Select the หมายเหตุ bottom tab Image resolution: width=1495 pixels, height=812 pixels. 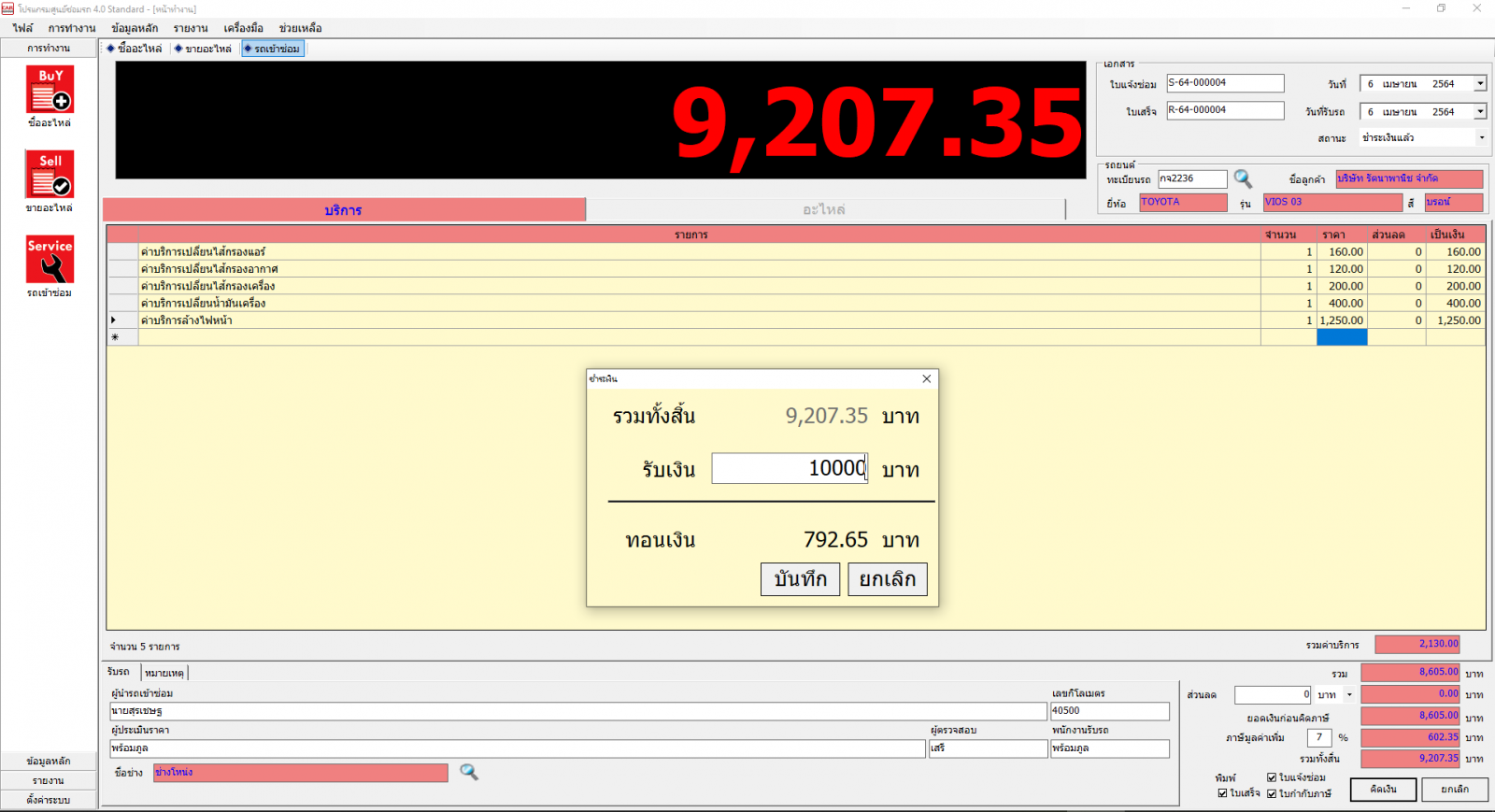[x=164, y=673]
